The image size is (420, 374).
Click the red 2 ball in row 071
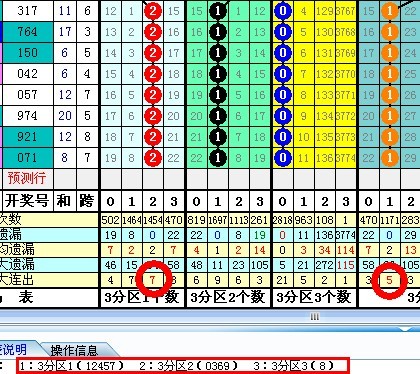click(153, 158)
